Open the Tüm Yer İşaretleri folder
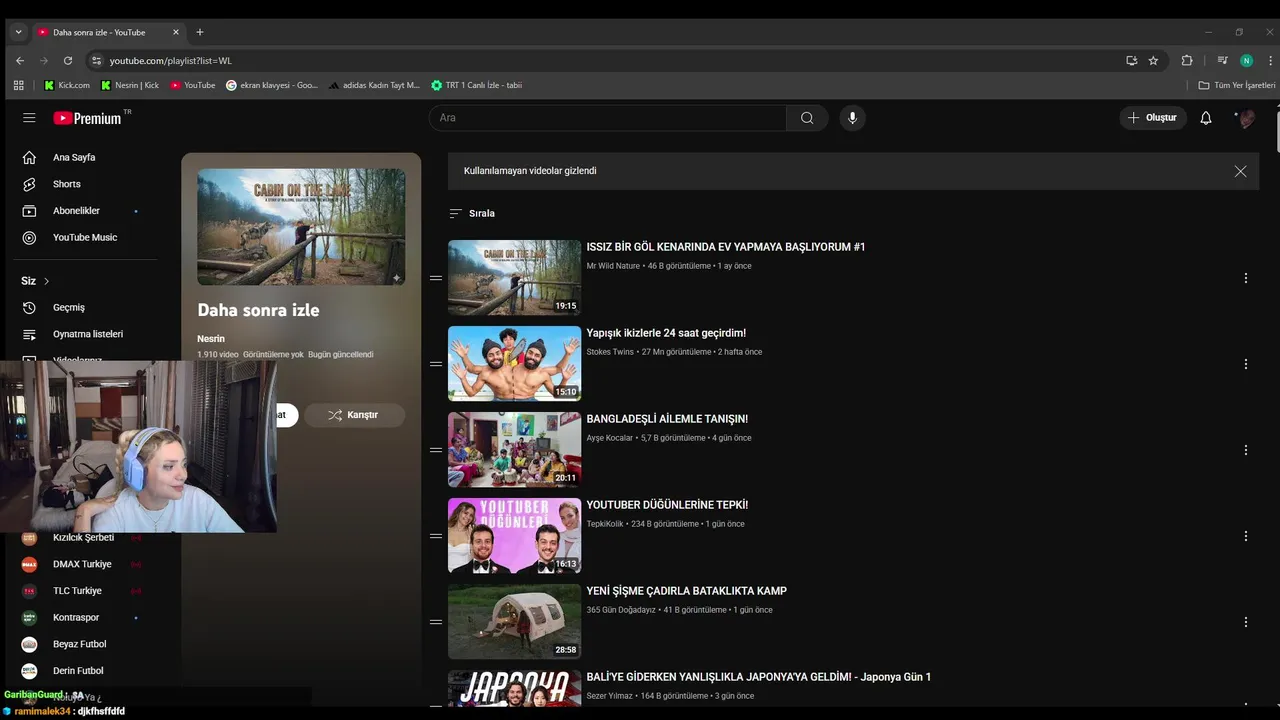The height and width of the screenshot is (720, 1280). point(1236,85)
